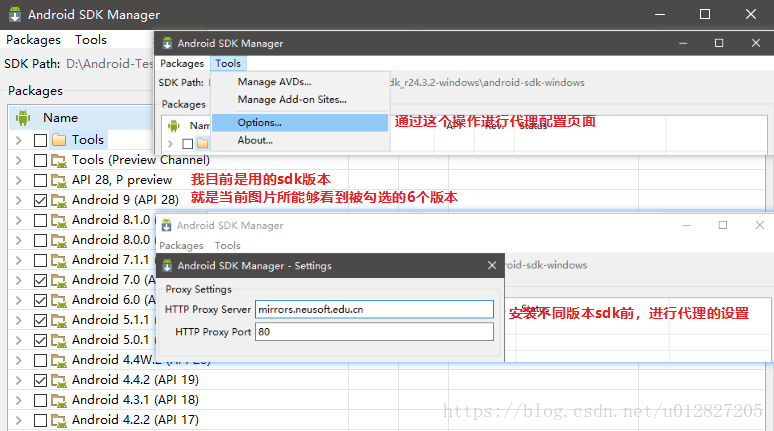
Task: Check the Tools folder checkbox
Action: [x=40, y=140]
